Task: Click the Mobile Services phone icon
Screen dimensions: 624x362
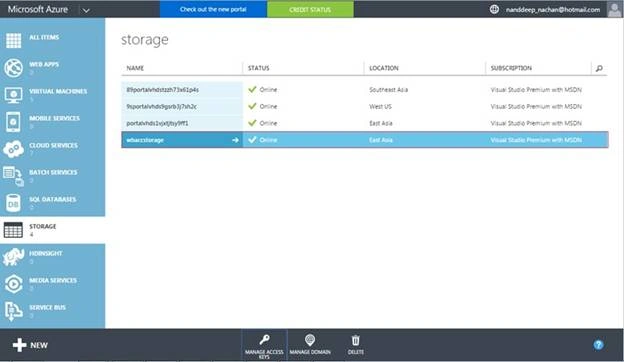Action: [14, 122]
